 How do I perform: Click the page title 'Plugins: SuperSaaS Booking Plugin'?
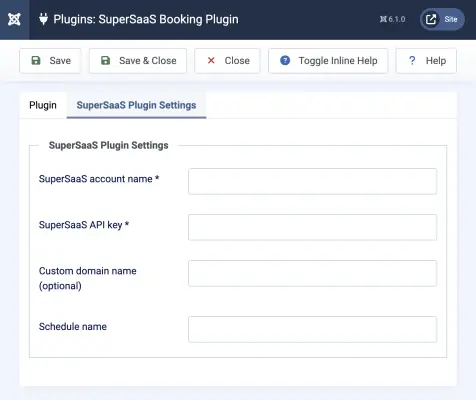tap(146, 19)
